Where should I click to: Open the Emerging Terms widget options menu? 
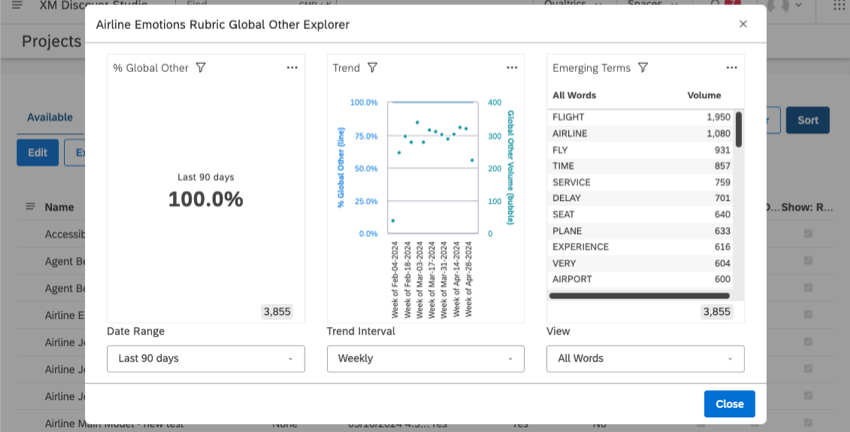click(x=732, y=68)
